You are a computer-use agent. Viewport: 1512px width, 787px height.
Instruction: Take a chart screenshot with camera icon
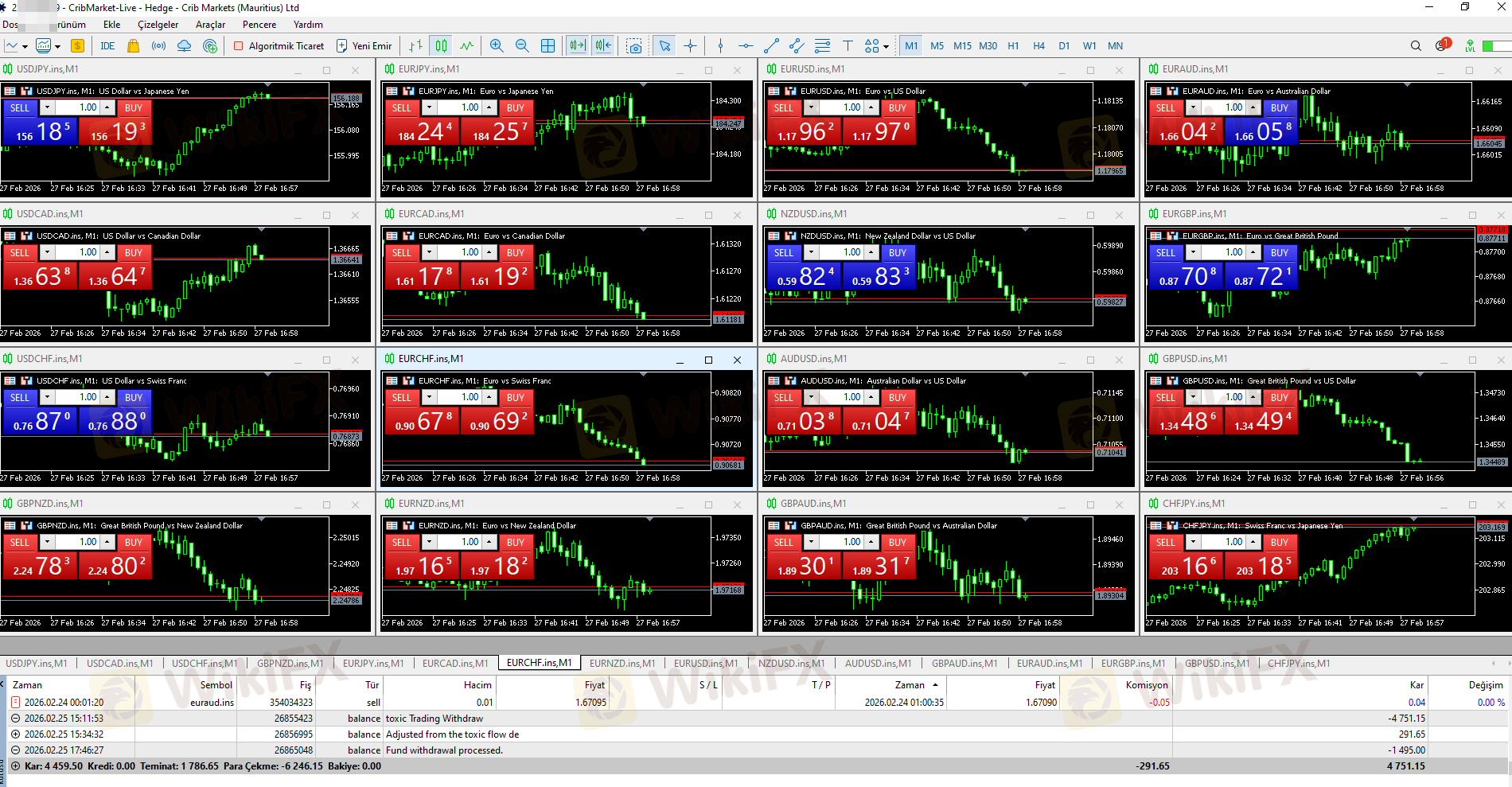634,46
